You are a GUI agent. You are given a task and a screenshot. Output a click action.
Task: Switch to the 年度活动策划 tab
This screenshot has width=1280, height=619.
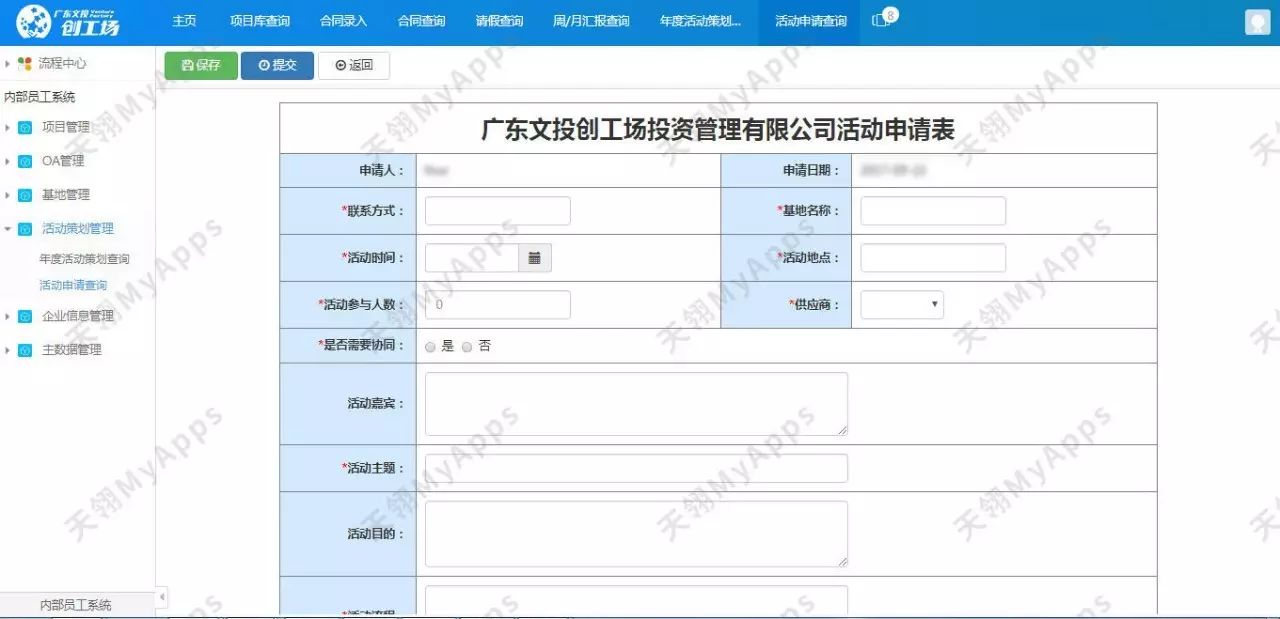[700, 21]
